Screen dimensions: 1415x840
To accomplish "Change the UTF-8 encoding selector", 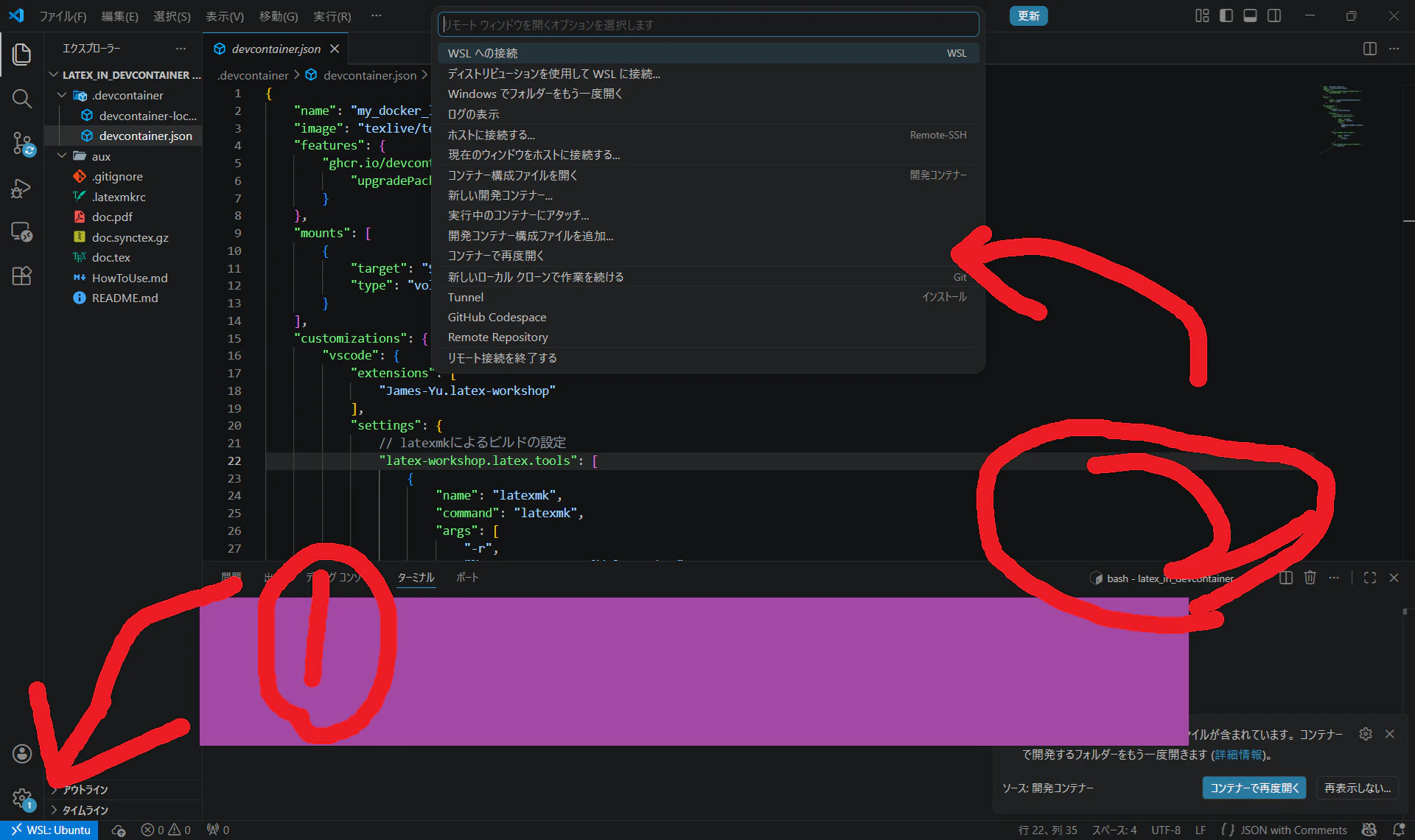I will (1166, 830).
